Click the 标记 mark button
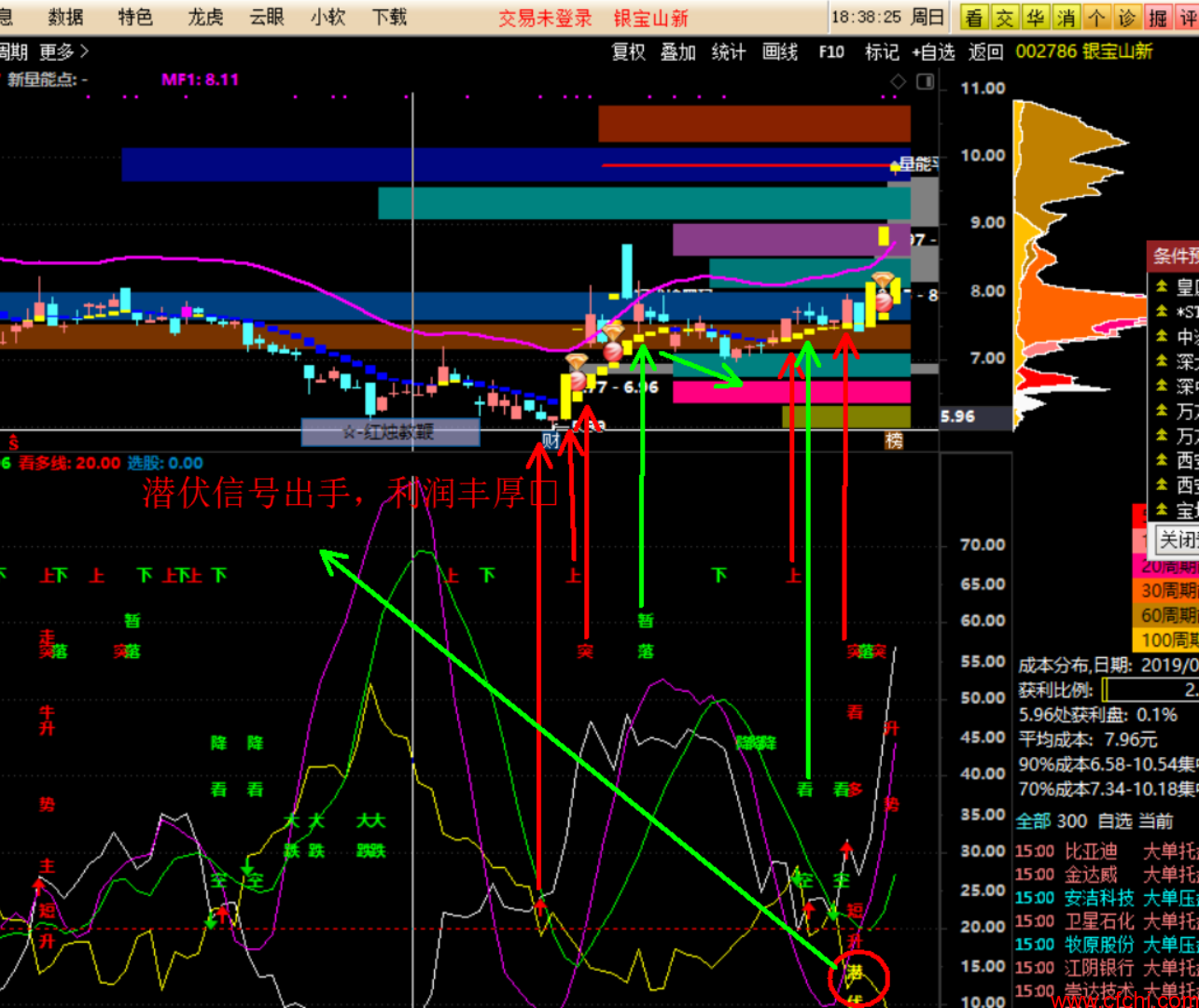The height and width of the screenshot is (1008, 1199). point(882,52)
